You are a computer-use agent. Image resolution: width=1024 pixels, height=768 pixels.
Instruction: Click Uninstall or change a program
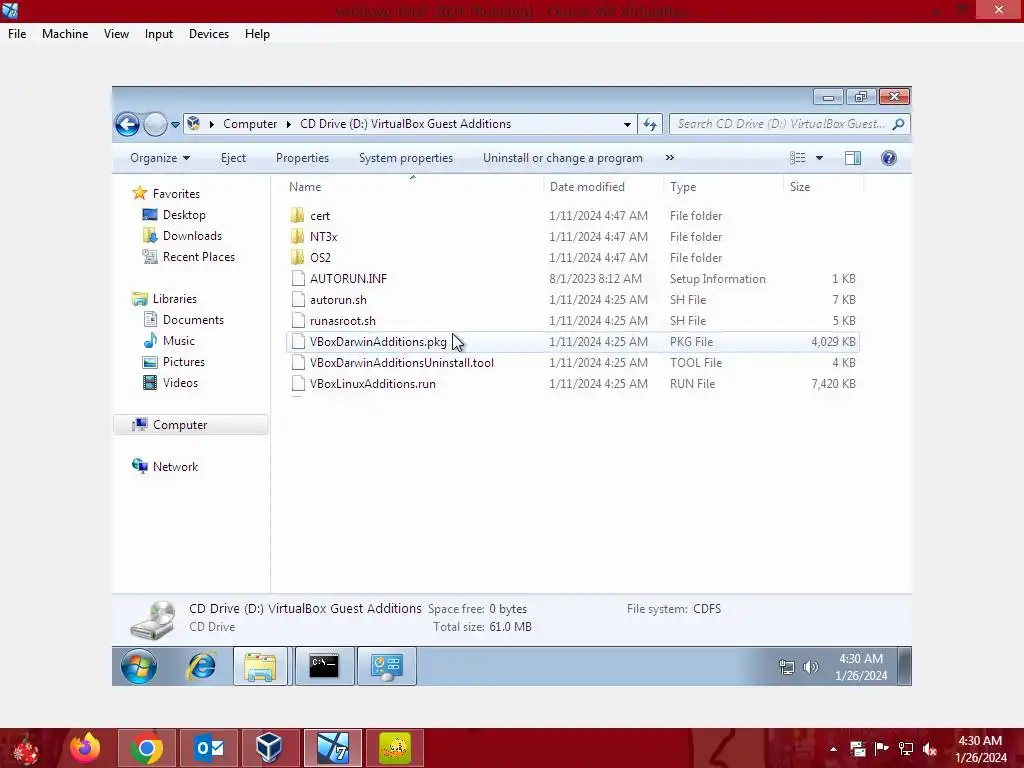click(x=563, y=158)
